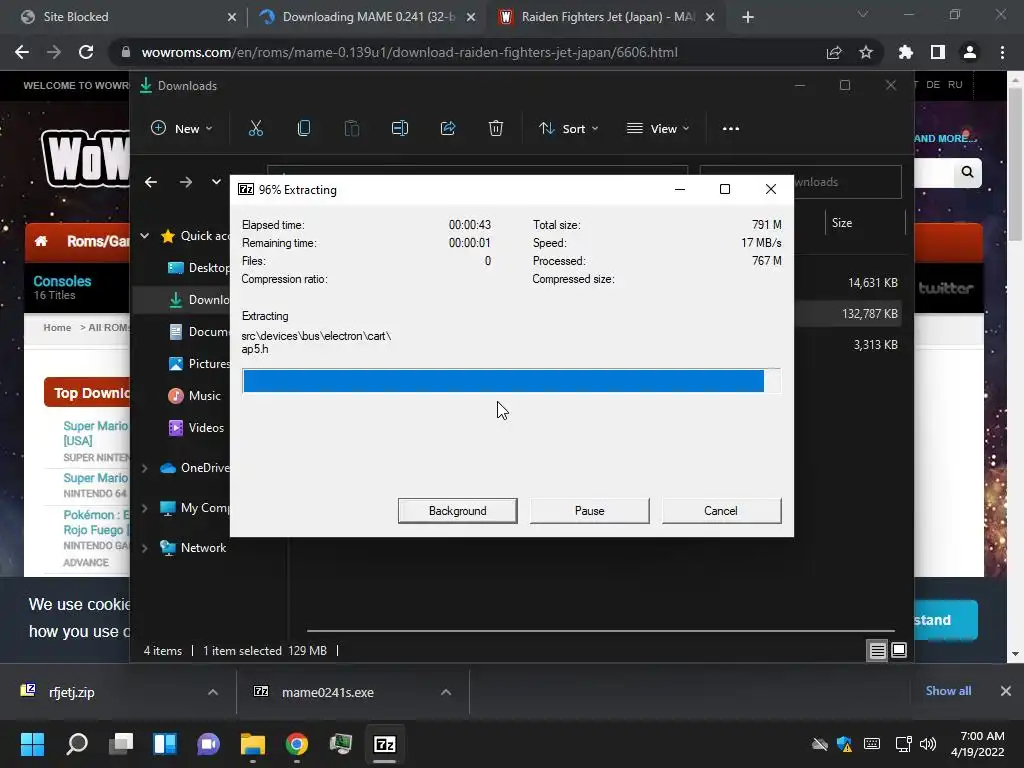Click the Home breadcrumb link on wowroms
Viewport: 1024px width, 768px height.
pyautogui.click(x=57, y=328)
